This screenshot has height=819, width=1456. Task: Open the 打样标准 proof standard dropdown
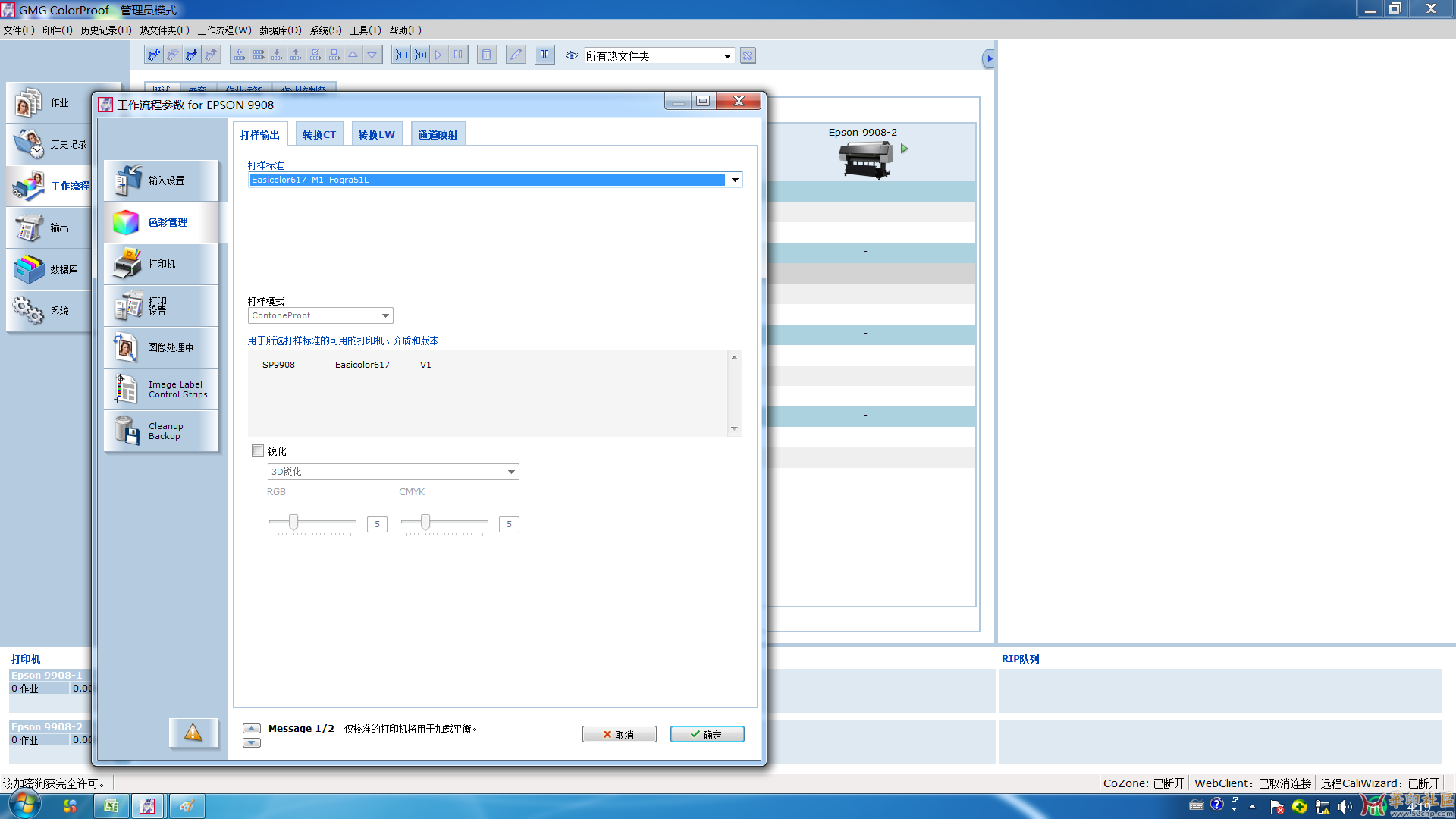(x=735, y=180)
